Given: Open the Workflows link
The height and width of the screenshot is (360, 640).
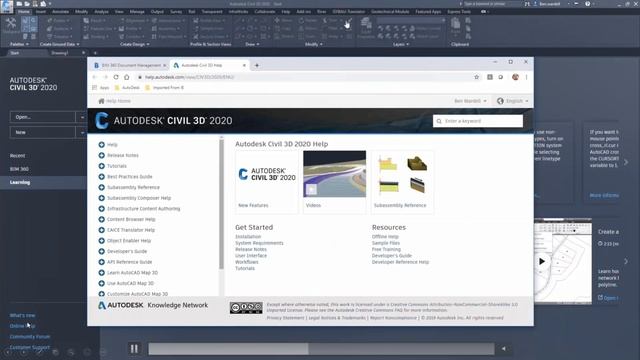Looking at the screenshot, I should (x=247, y=262).
